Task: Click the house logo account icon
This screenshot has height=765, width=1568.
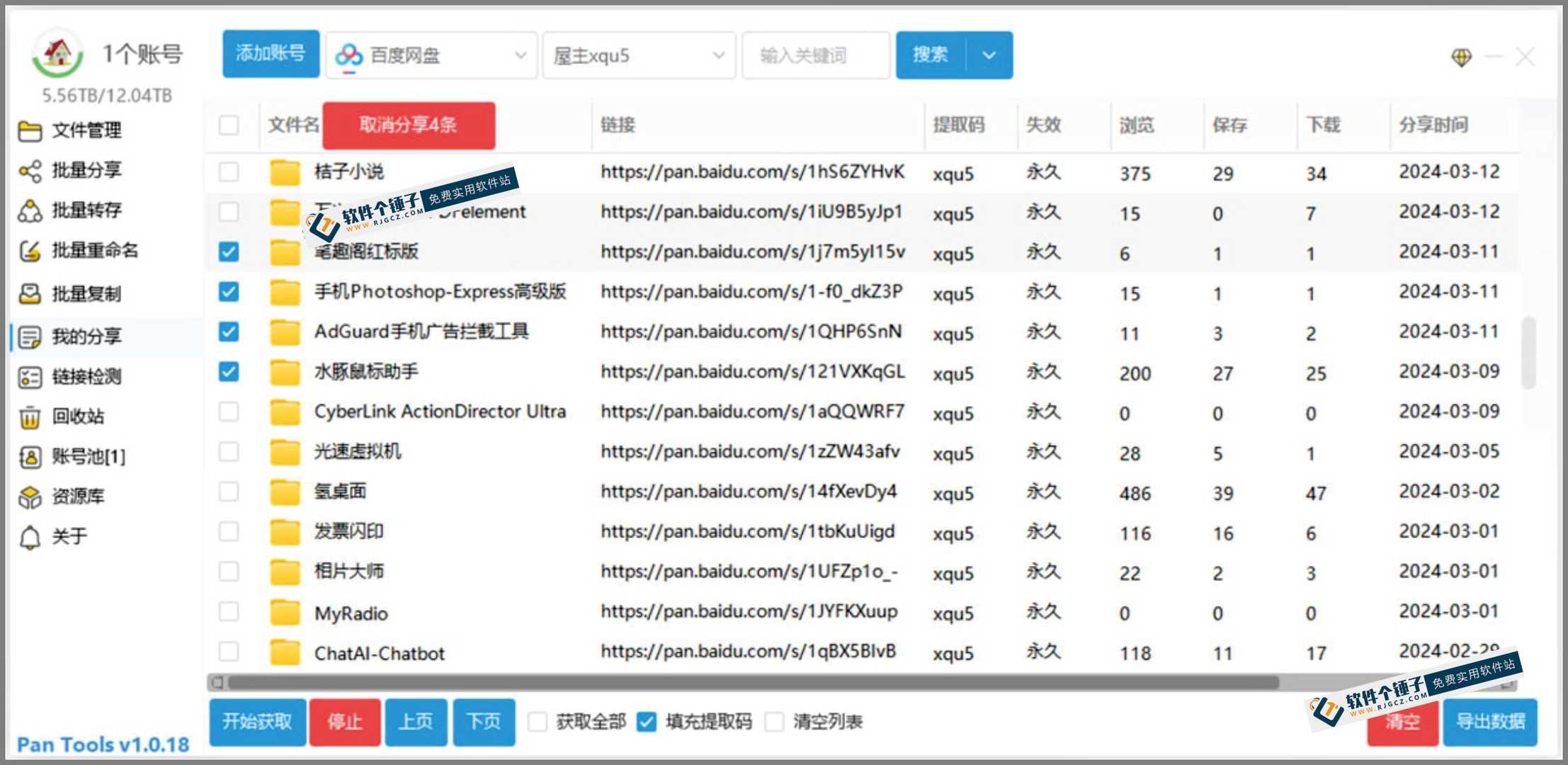Action: click(x=58, y=54)
